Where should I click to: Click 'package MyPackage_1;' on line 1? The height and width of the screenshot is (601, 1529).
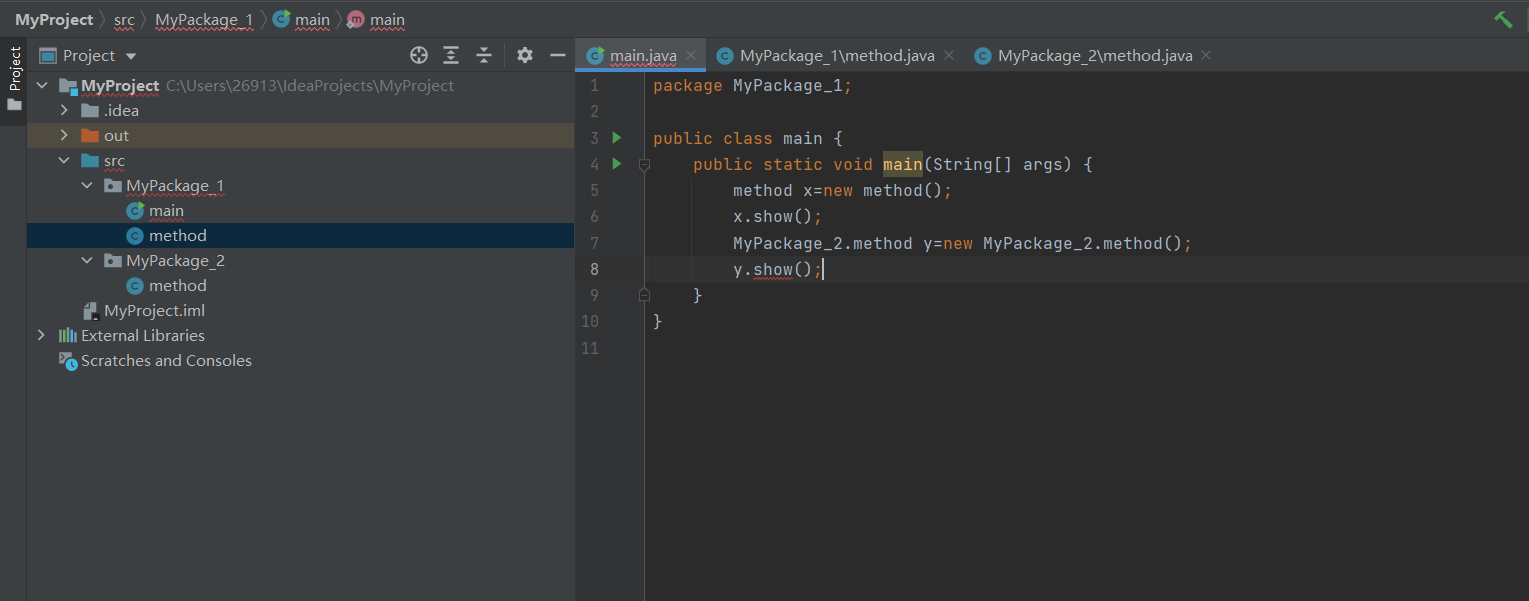(x=752, y=85)
